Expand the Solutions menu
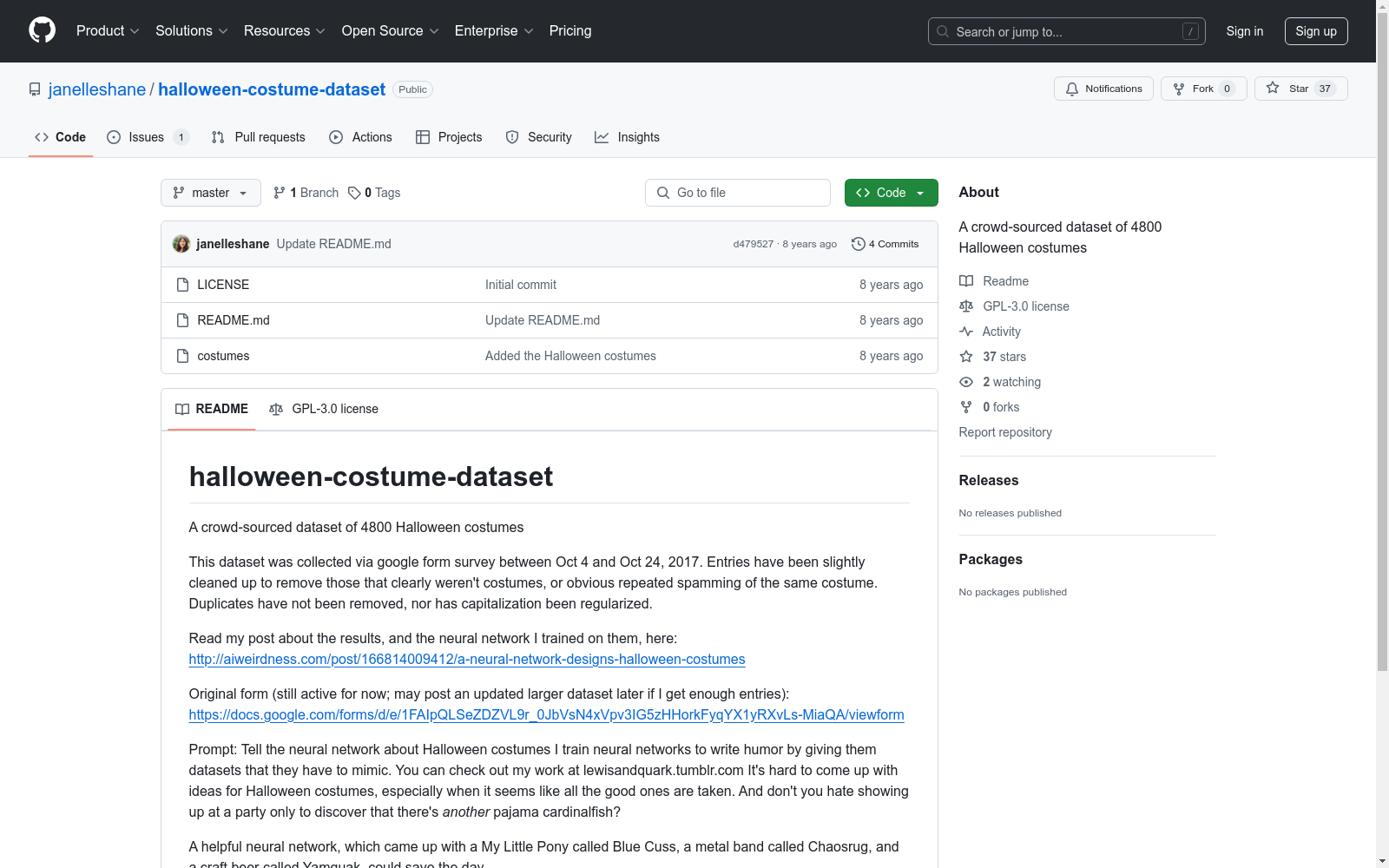The width and height of the screenshot is (1389, 868). [x=192, y=30]
